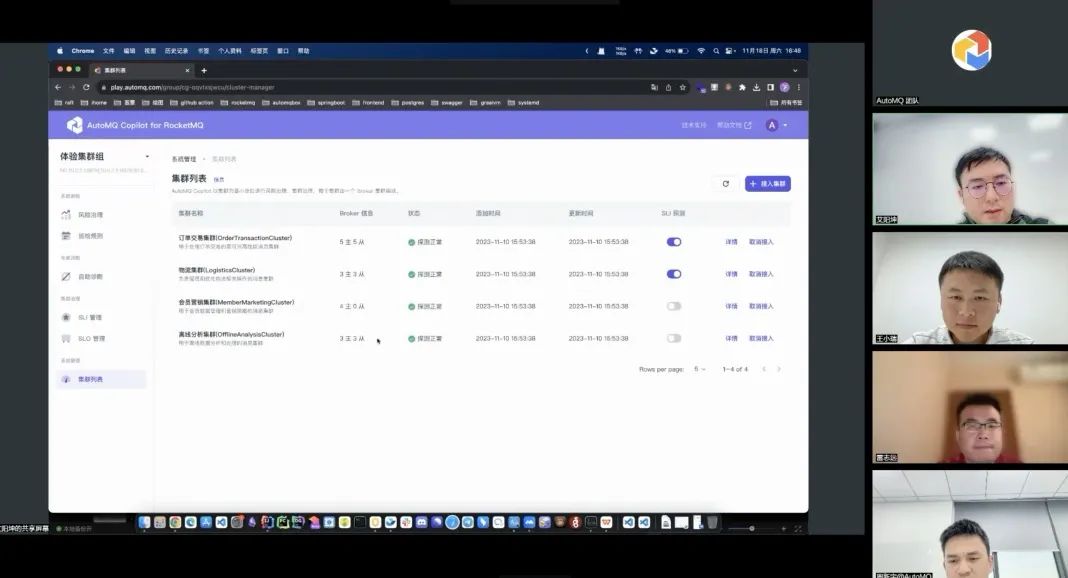Image resolution: width=1068 pixels, height=578 pixels.
Task: Enable SLI switch for MemberMarketingCluster
Action: click(x=674, y=306)
